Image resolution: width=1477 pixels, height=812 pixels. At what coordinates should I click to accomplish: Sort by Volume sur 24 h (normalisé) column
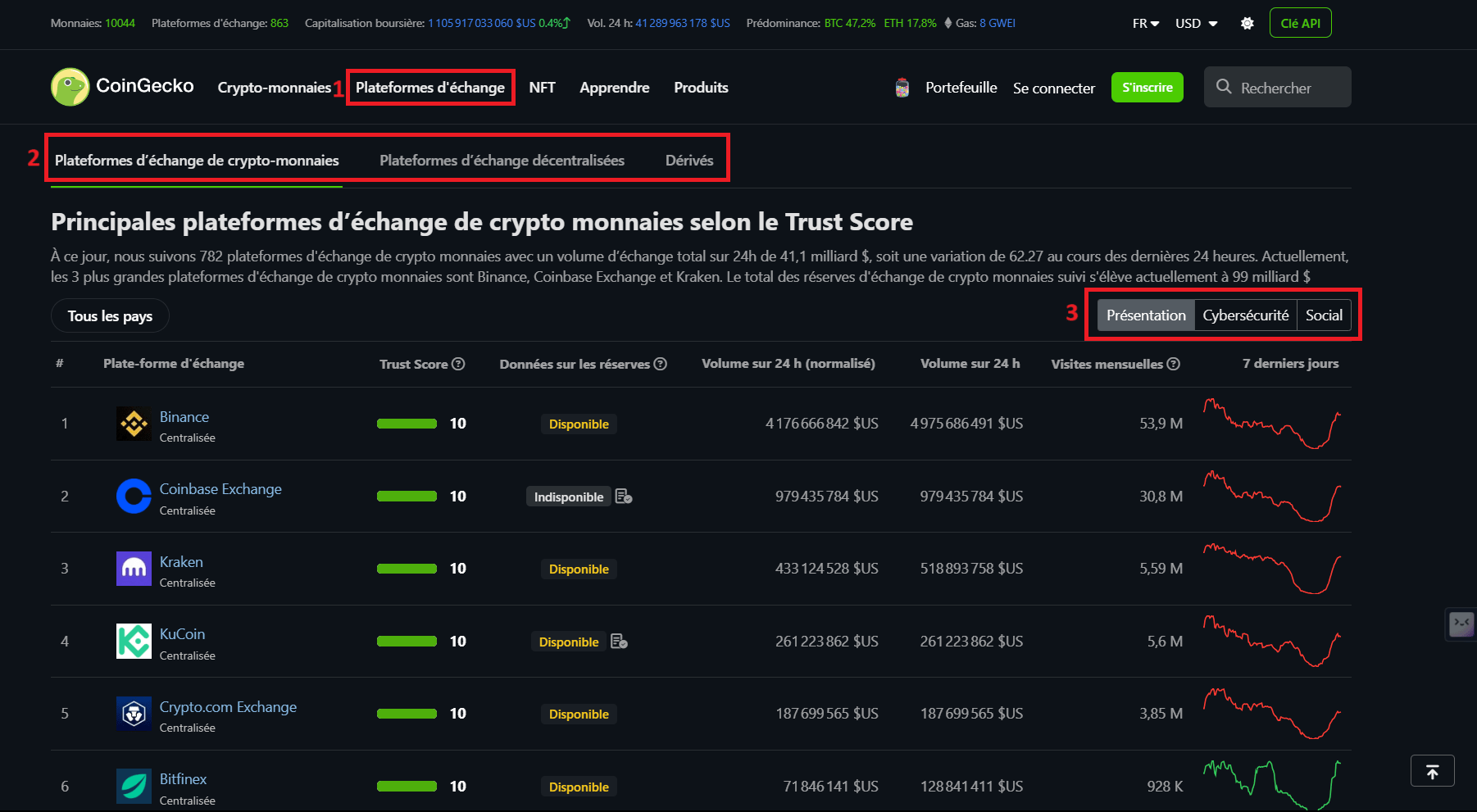[788, 364]
